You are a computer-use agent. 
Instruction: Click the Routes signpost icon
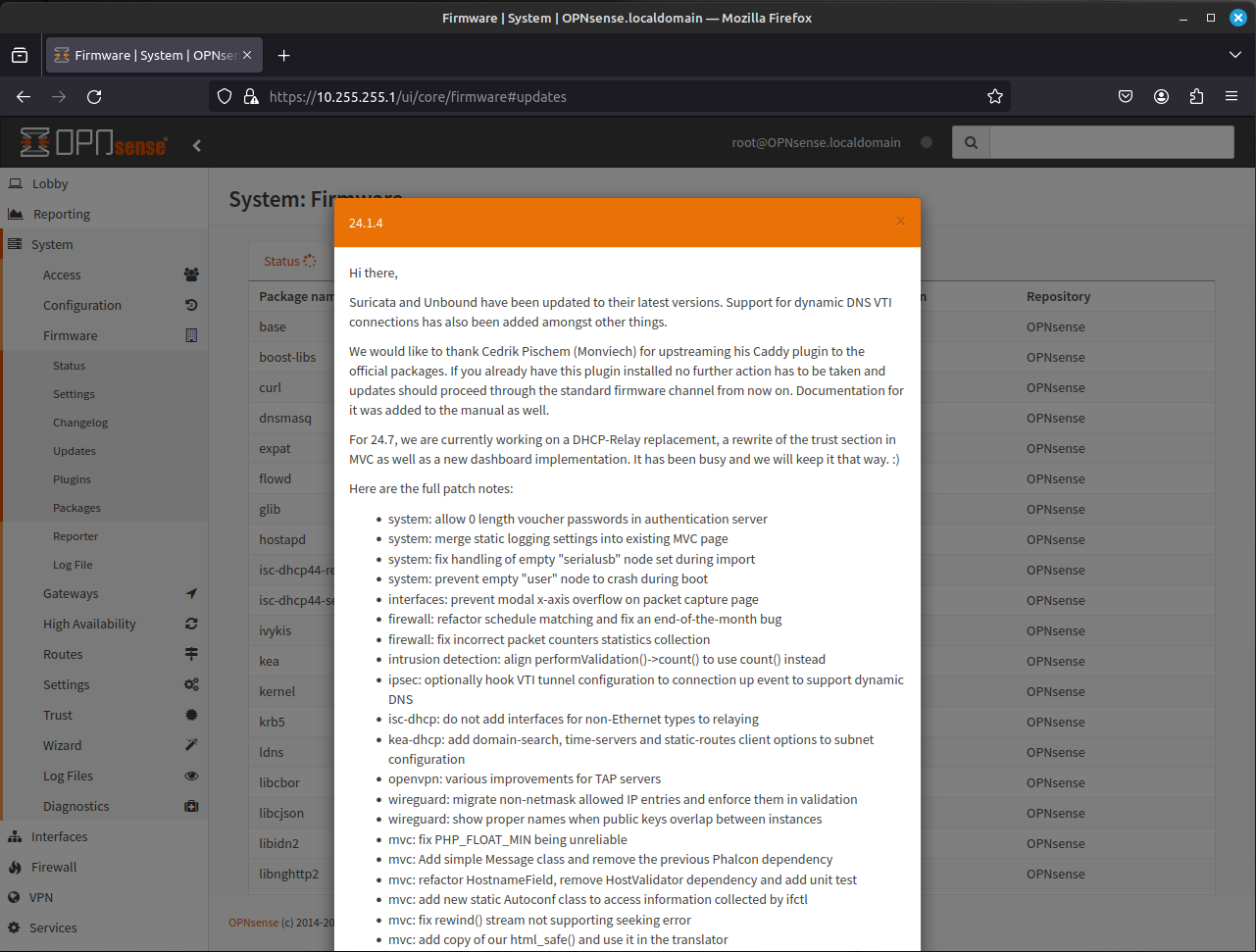click(x=191, y=654)
